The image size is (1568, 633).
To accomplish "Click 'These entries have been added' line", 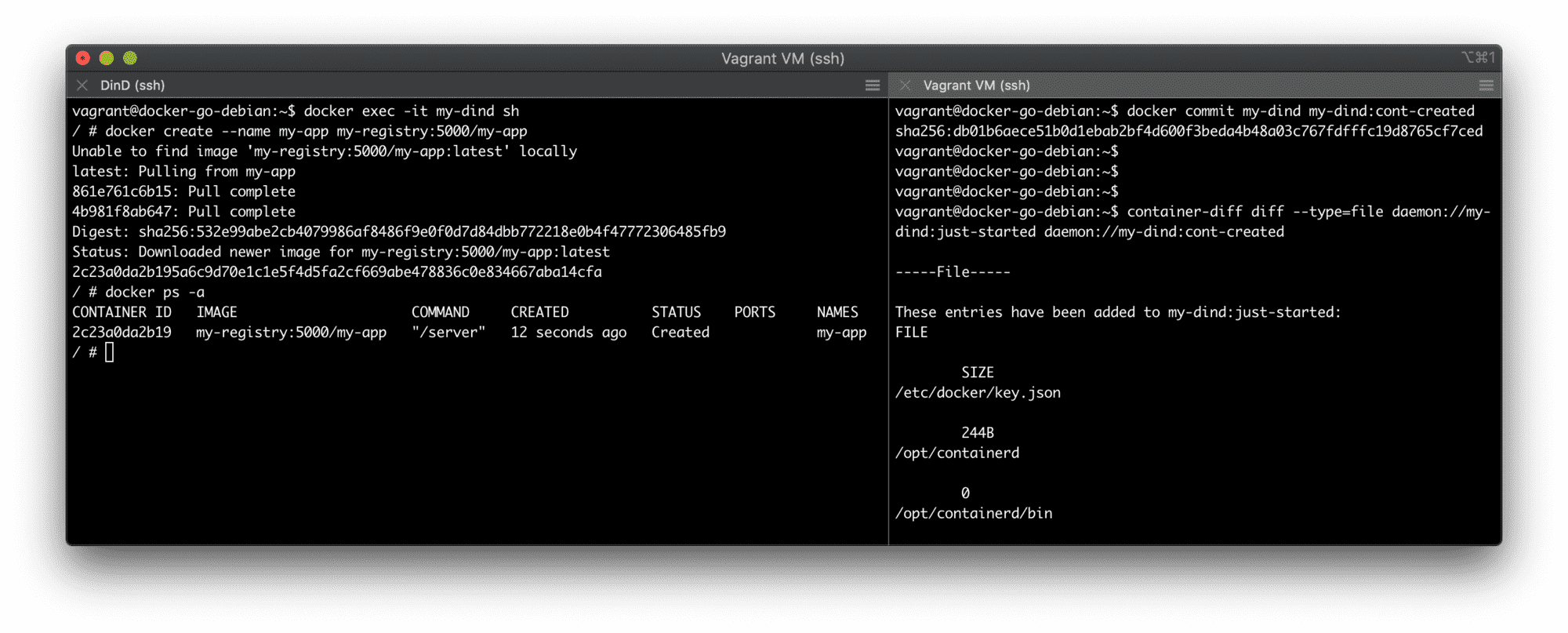I will 1119,312.
